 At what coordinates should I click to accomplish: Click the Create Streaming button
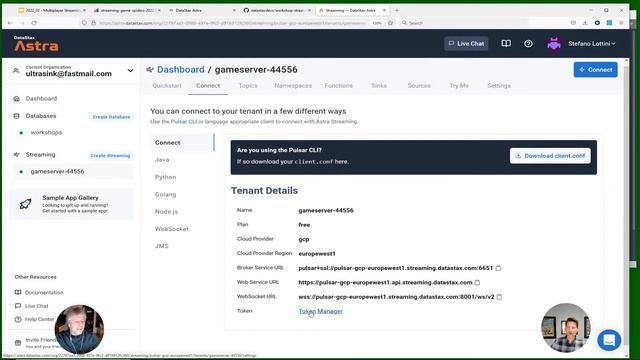tap(110, 156)
